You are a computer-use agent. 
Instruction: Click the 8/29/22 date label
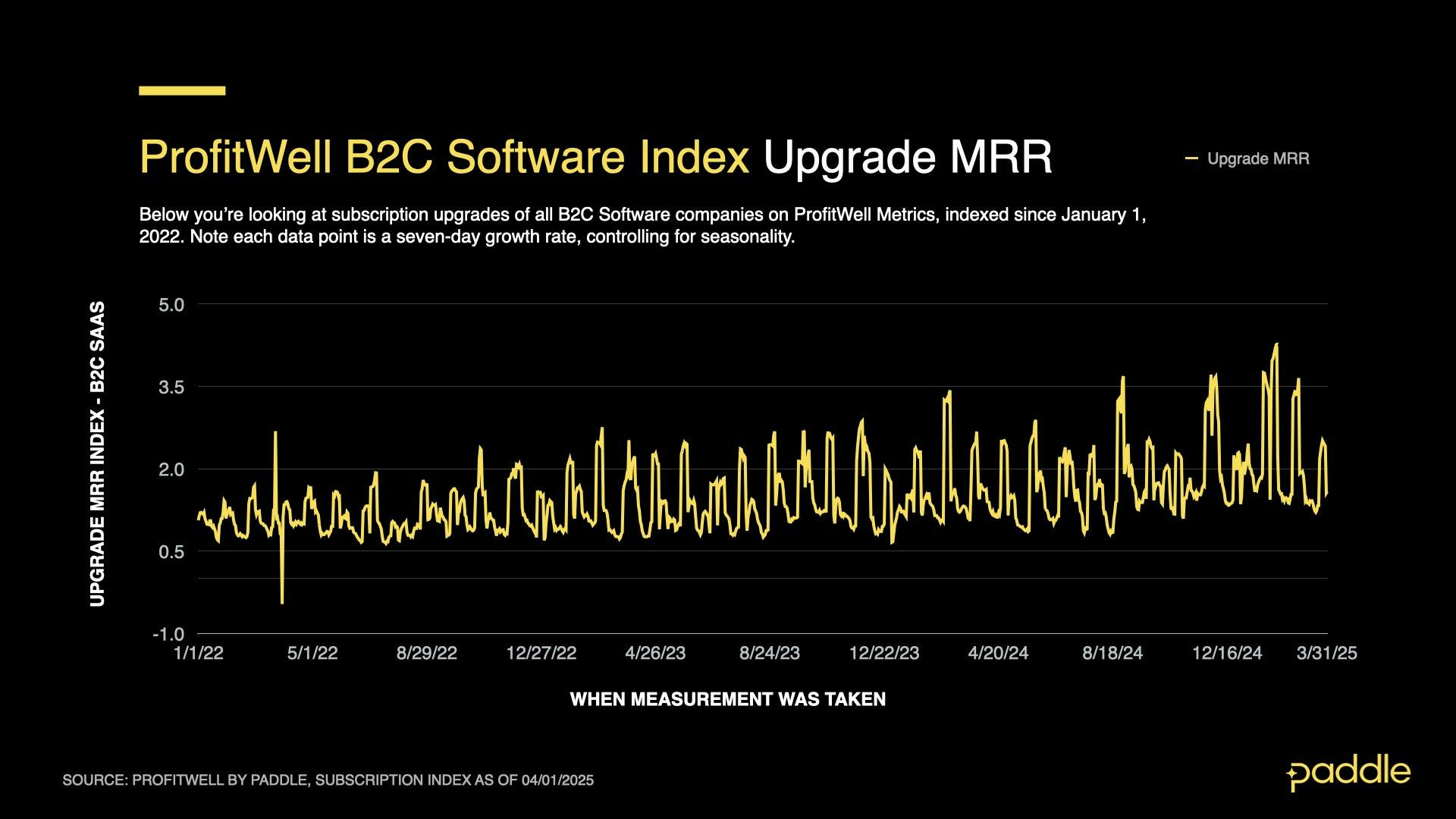click(x=427, y=653)
